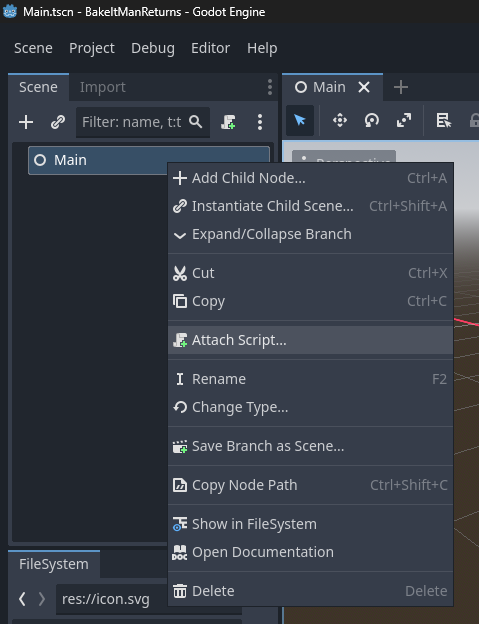
Task: Add a new scene tab with plus
Action: coord(401,87)
